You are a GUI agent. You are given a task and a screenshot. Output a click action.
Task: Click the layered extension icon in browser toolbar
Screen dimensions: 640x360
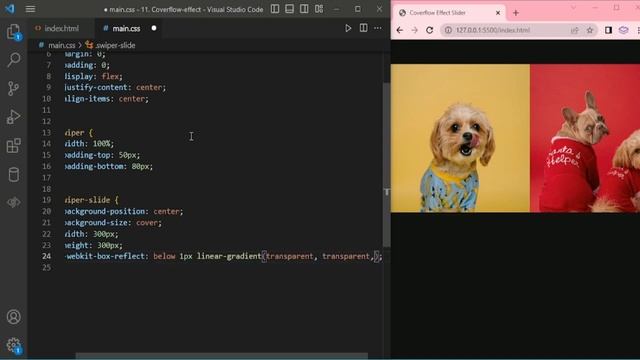coord(624,30)
